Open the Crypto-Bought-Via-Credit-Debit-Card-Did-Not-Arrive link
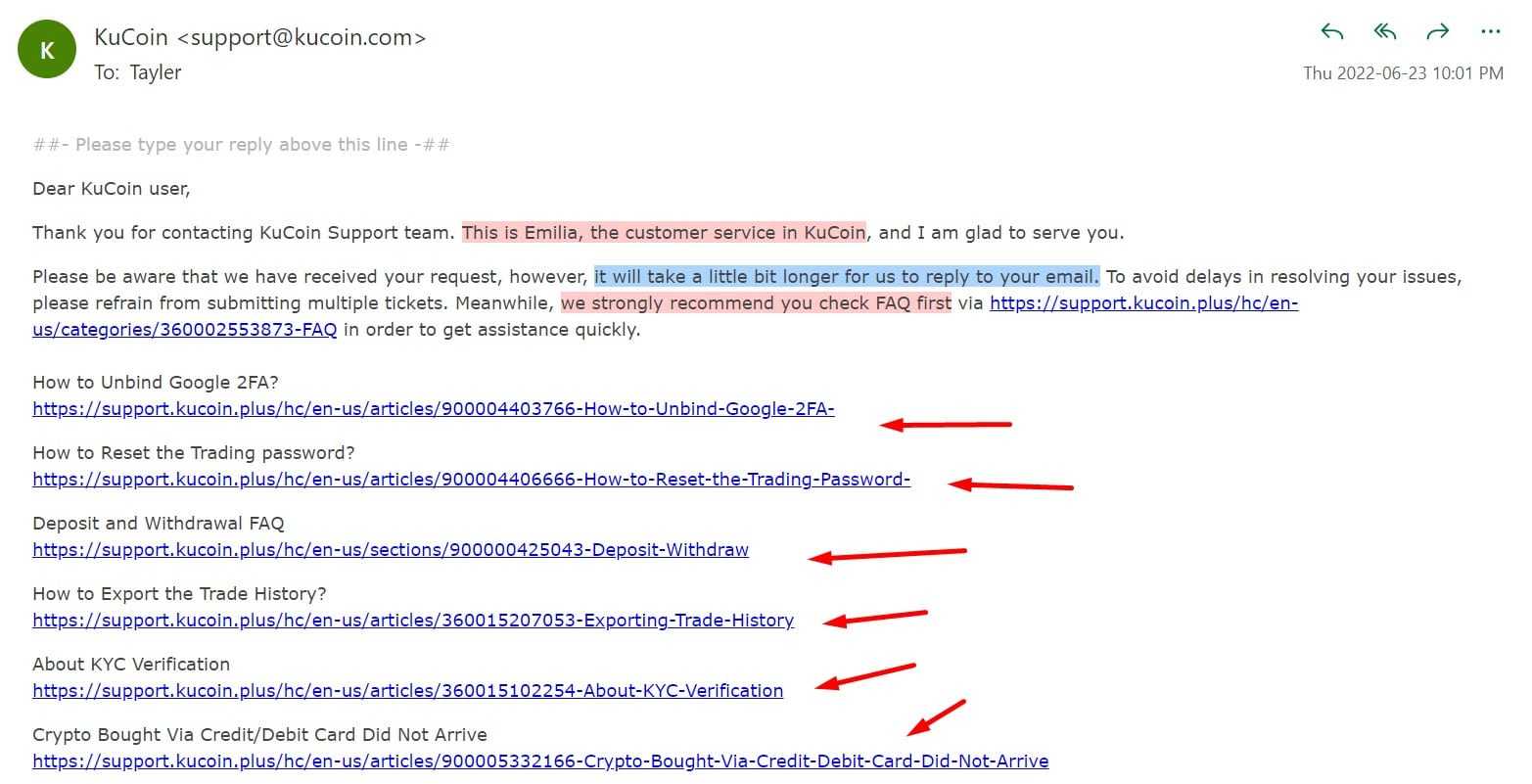 tap(540, 761)
